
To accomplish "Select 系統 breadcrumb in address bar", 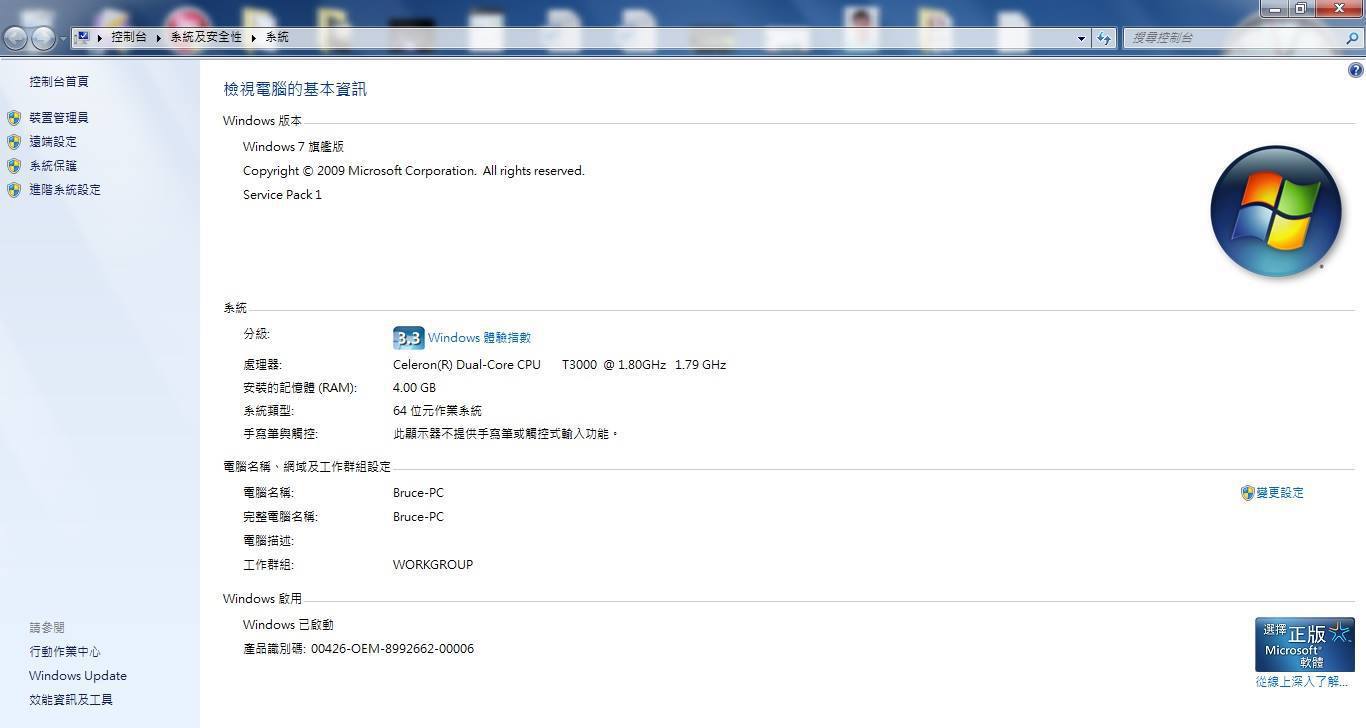I will point(277,37).
